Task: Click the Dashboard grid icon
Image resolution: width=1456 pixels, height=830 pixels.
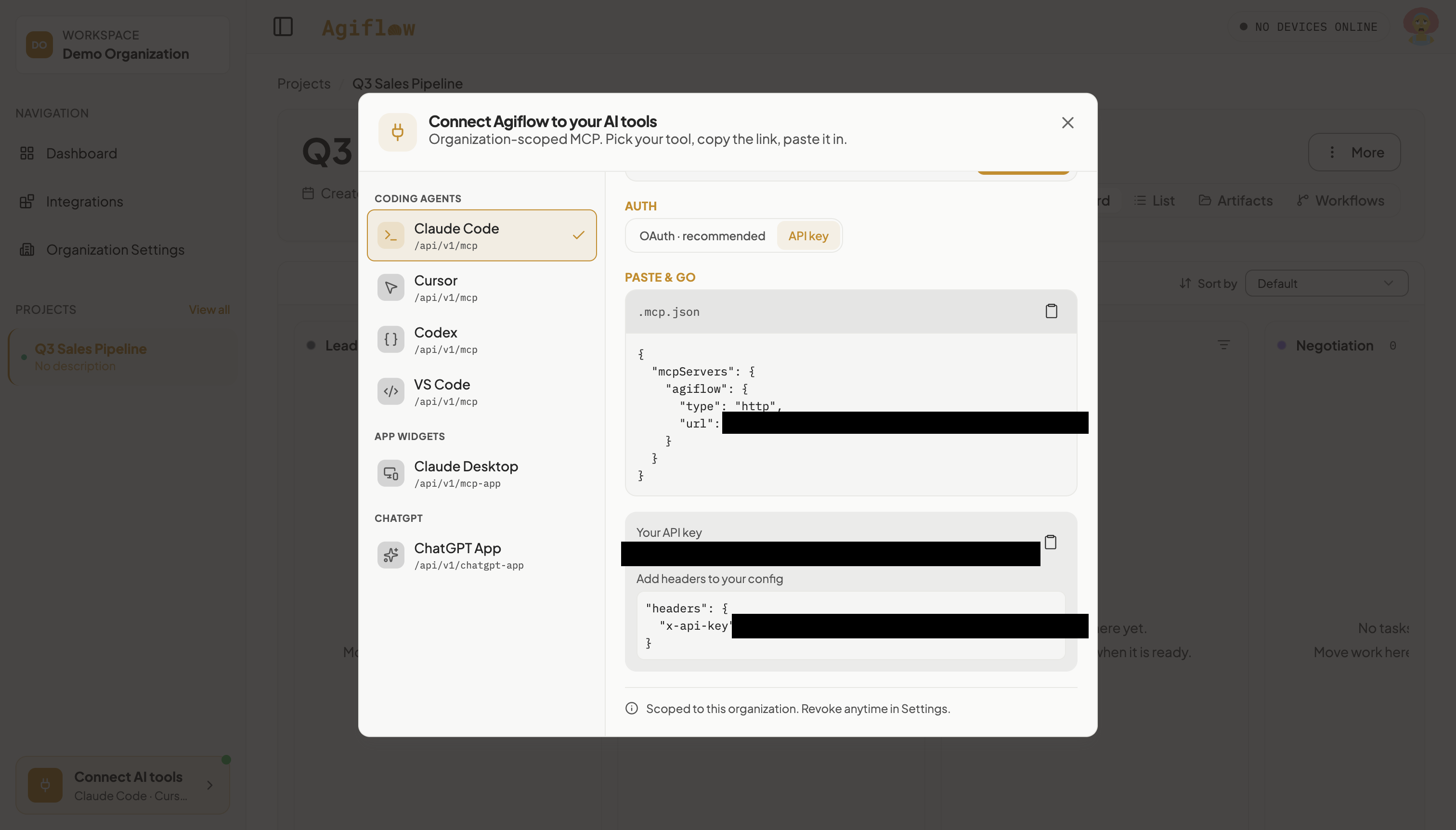Action: tap(27, 154)
